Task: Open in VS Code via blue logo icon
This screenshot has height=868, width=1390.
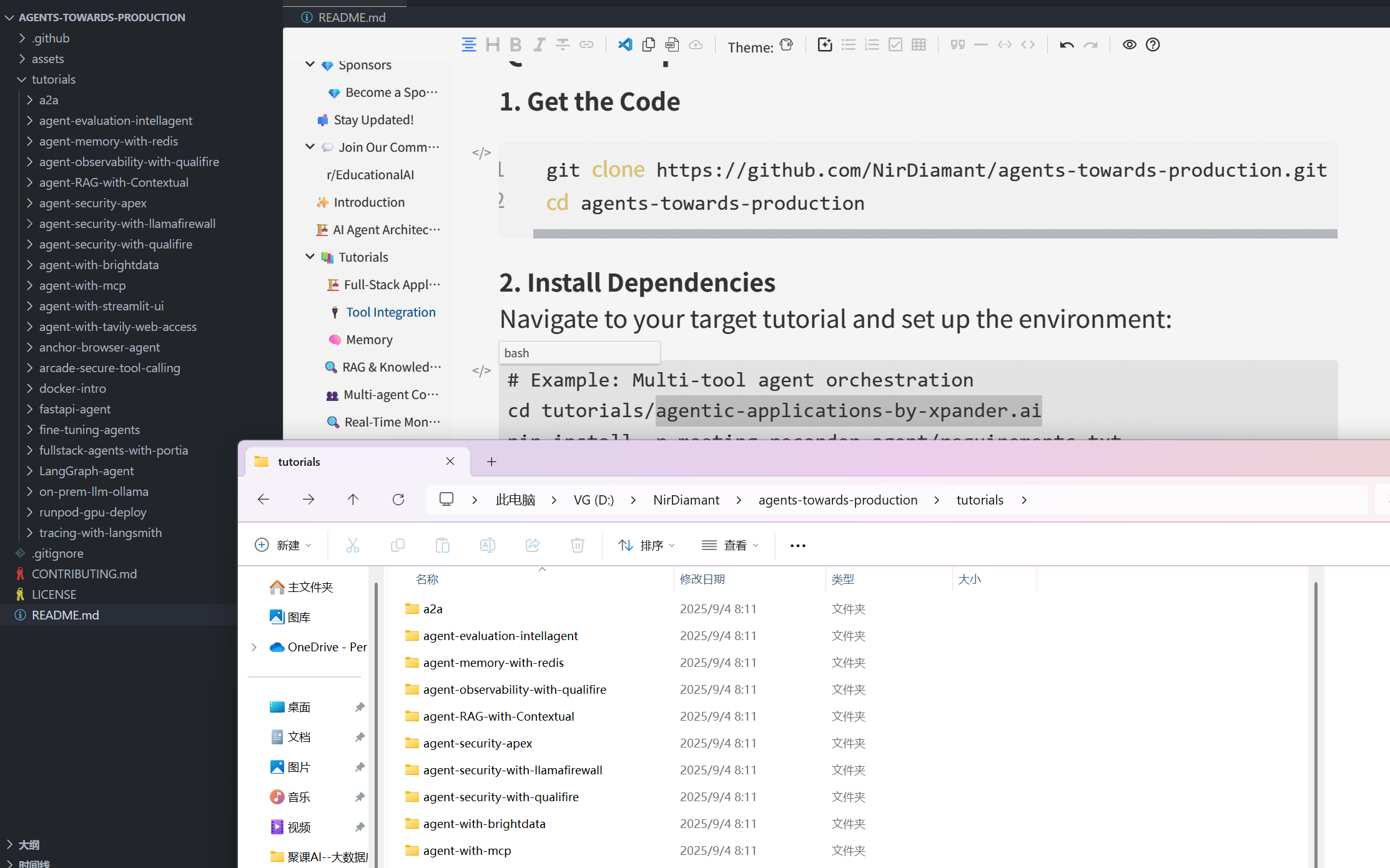Action: [625, 45]
